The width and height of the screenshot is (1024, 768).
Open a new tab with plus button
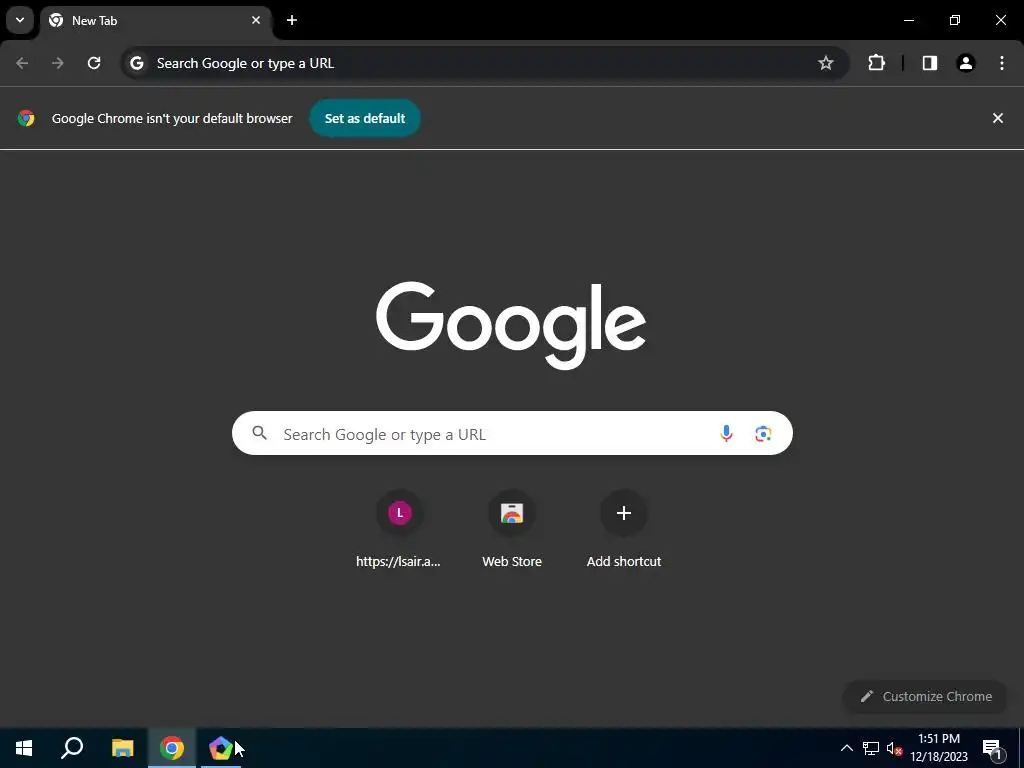292,20
